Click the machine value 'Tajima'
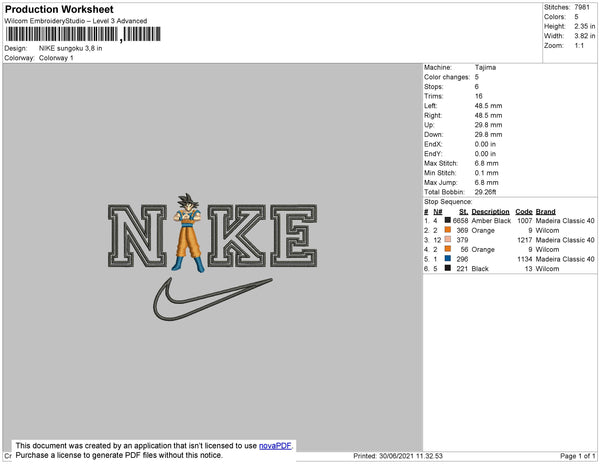This screenshot has height=464, width=600. [x=485, y=67]
